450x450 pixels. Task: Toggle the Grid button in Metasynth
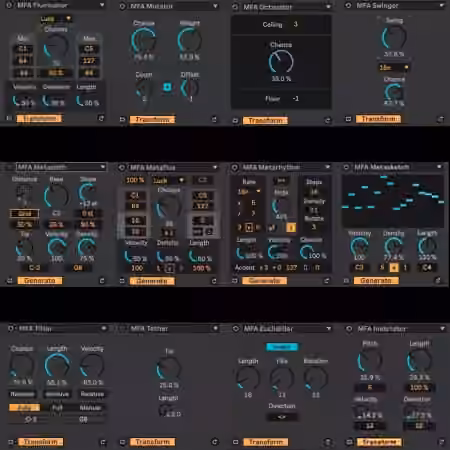click(x=24, y=214)
